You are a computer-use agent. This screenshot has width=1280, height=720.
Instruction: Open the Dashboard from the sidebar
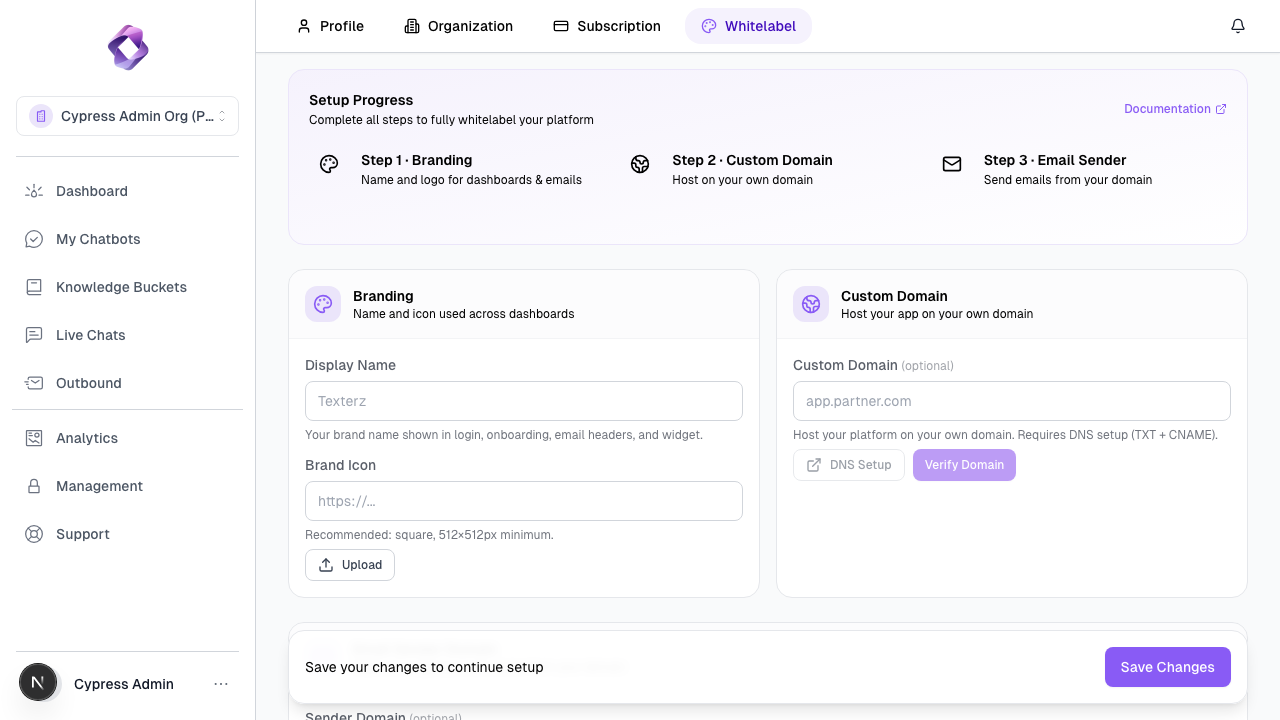(x=91, y=191)
